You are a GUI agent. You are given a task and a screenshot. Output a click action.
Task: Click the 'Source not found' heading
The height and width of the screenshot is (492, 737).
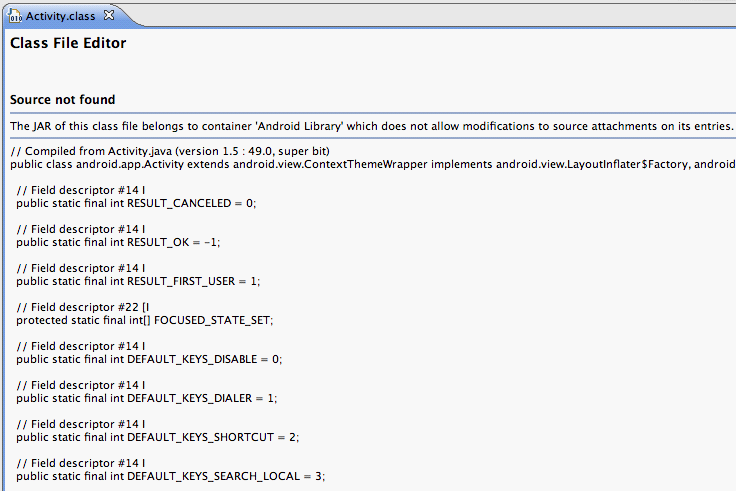tap(63, 100)
